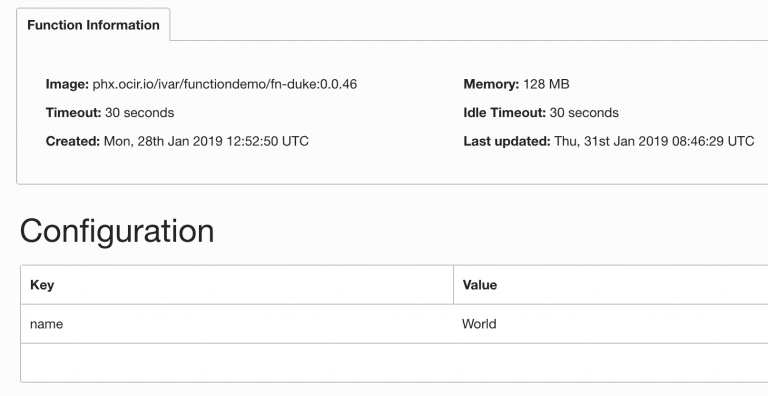Click the Created label
768x396 pixels.
(73, 141)
